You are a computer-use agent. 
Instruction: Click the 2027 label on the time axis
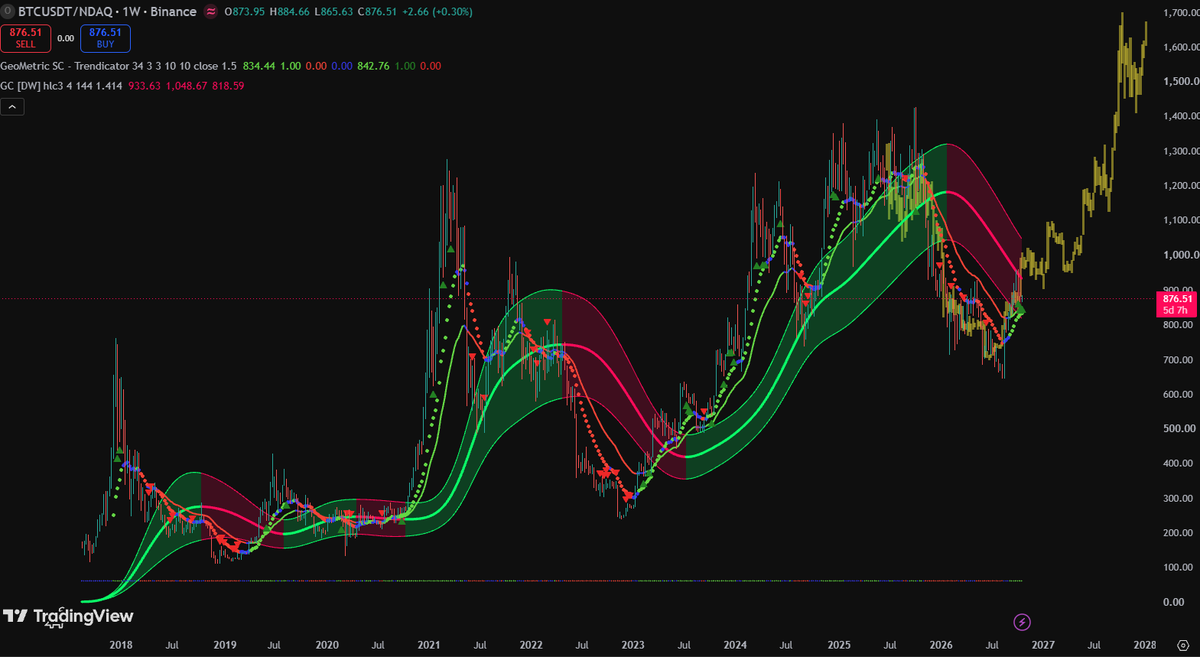click(x=1044, y=647)
